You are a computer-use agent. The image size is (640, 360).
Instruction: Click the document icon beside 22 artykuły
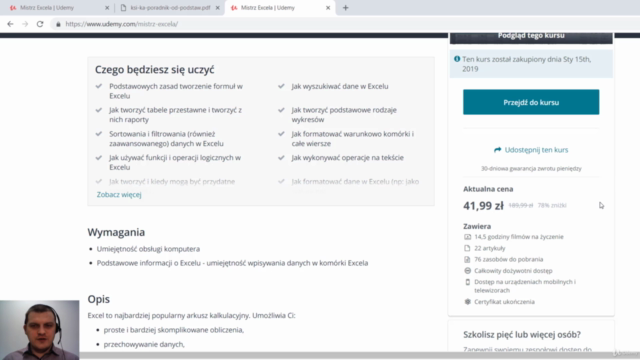click(467, 248)
